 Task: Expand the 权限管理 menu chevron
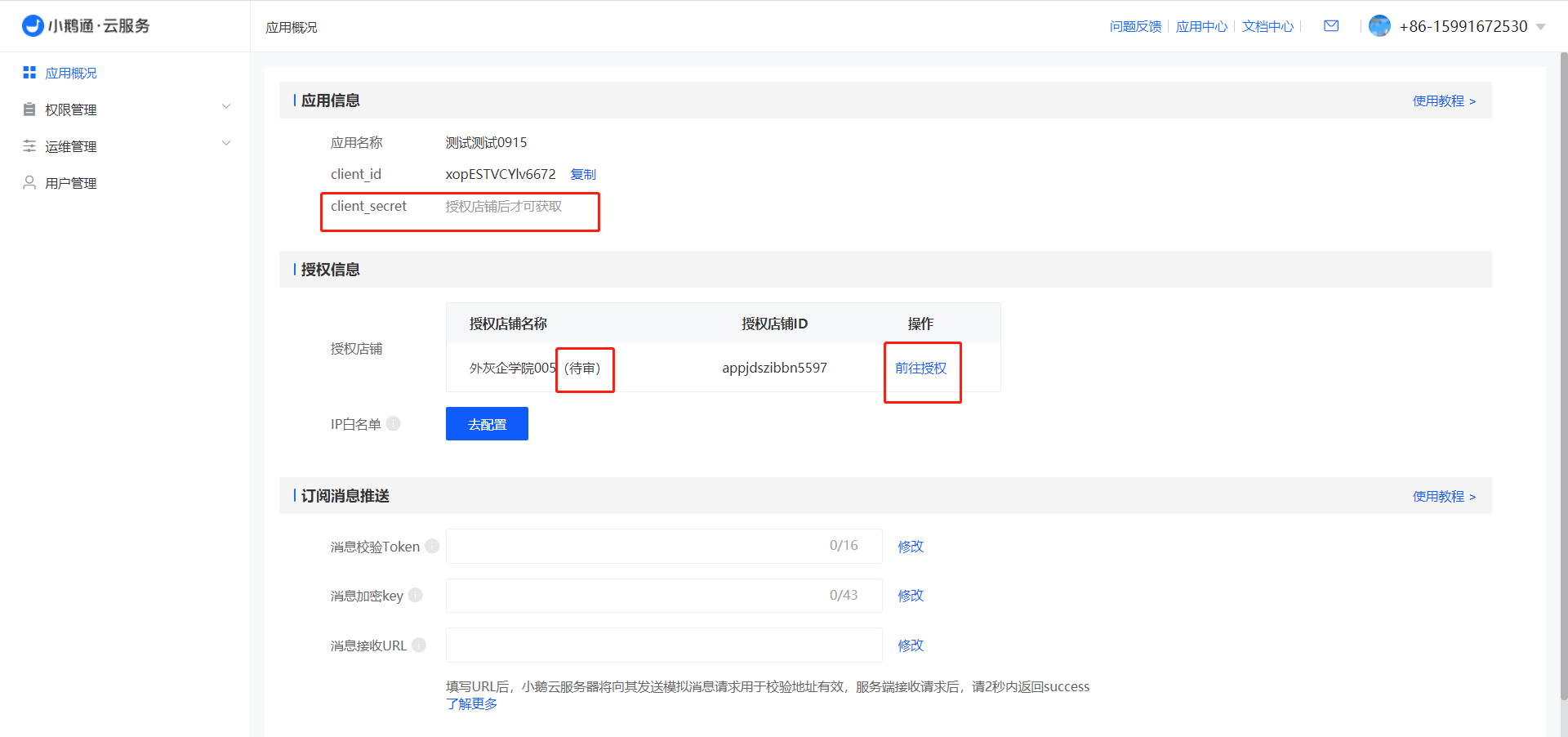click(x=226, y=107)
